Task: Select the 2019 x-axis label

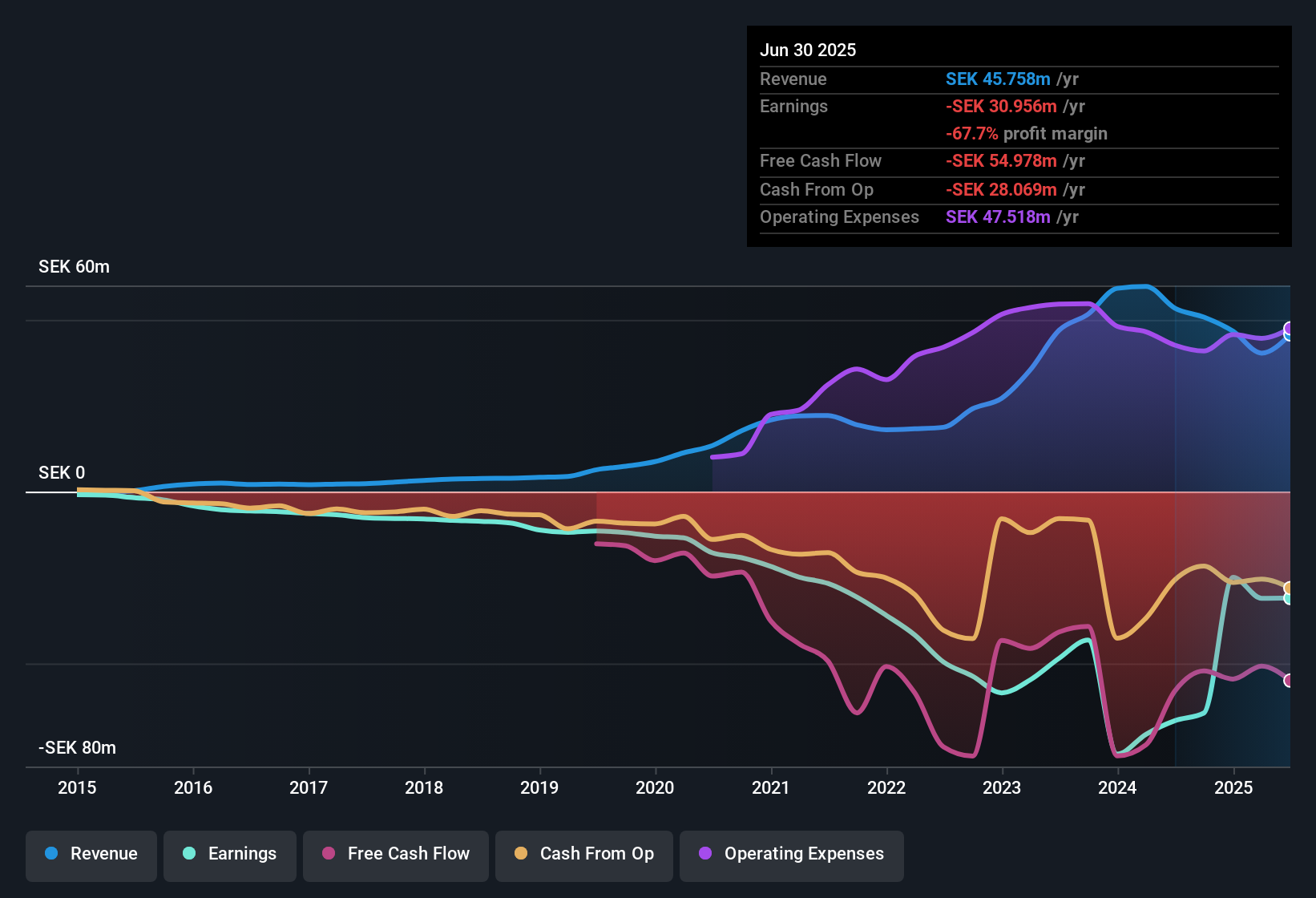Action: (x=539, y=787)
